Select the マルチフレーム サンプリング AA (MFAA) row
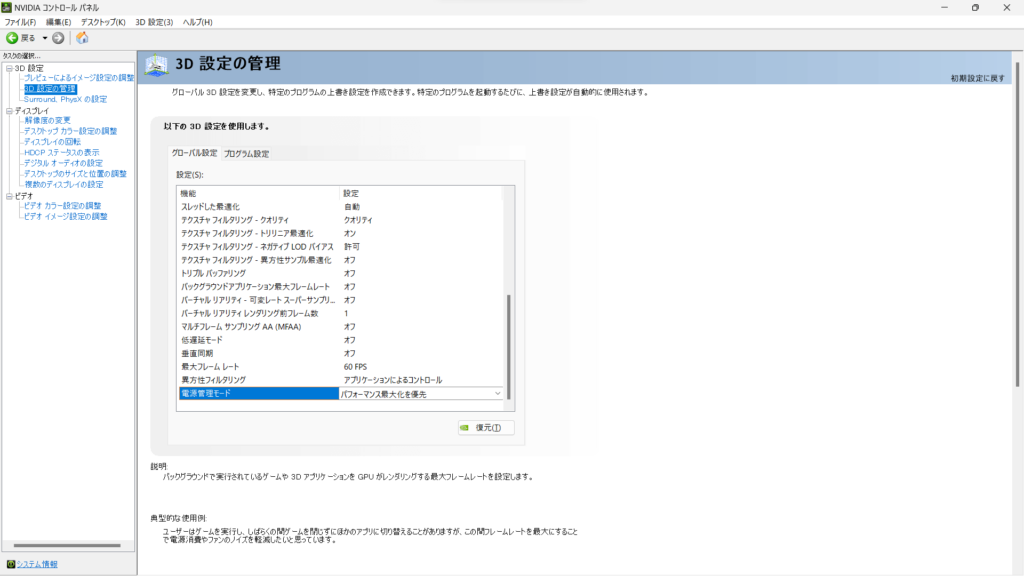This screenshot has width=1024, height=576. tap(341, 327)
